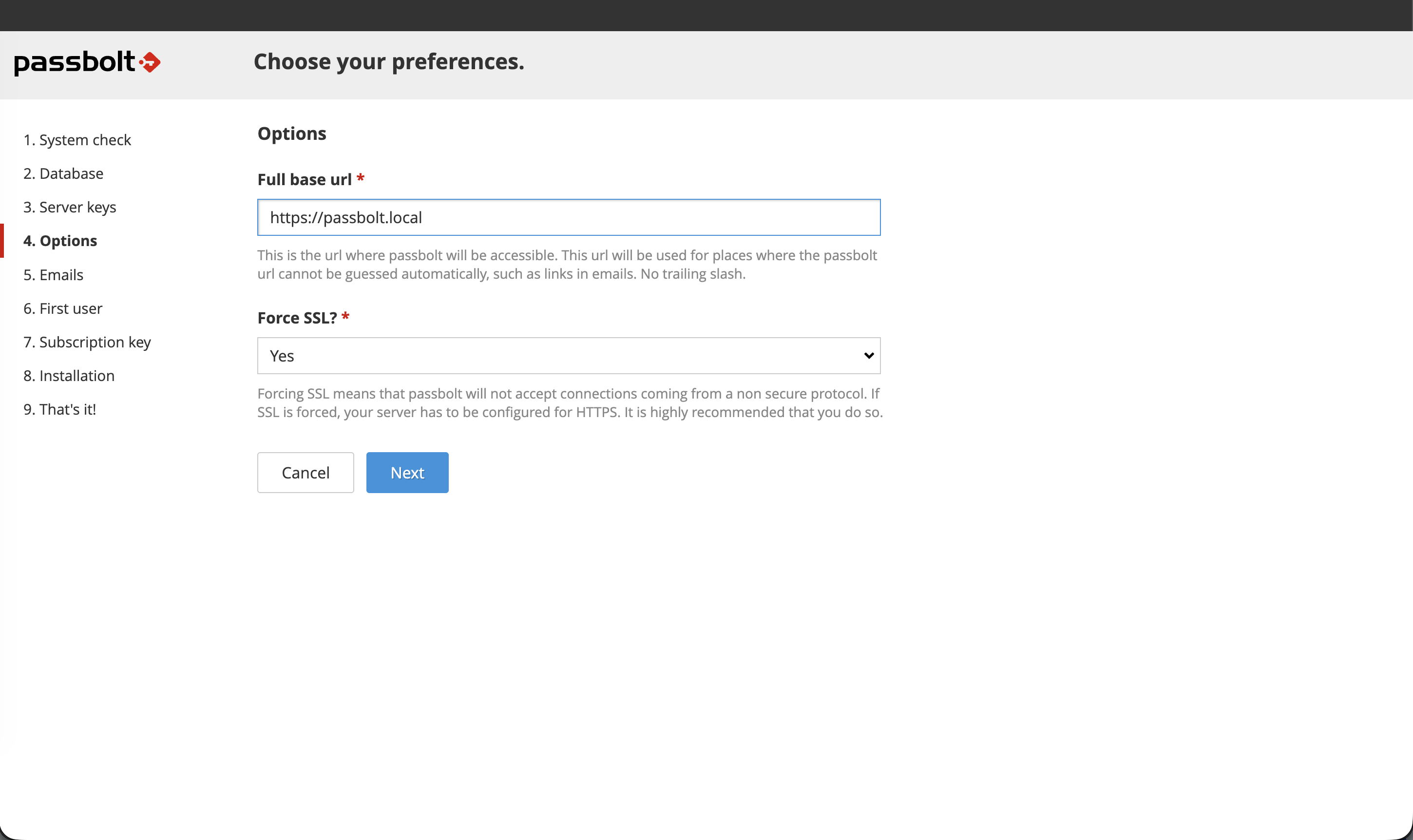Select step 4. Options

tap(60, 241)
